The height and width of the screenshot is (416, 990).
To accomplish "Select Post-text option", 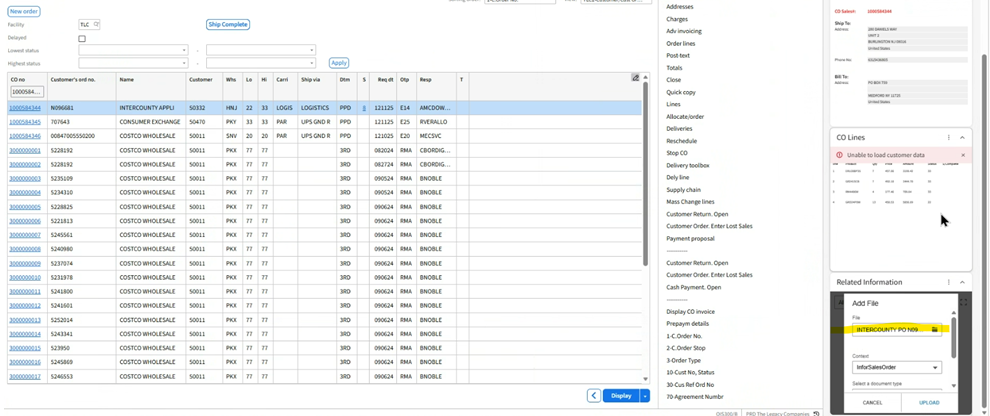I will click(x=678, y=56).
